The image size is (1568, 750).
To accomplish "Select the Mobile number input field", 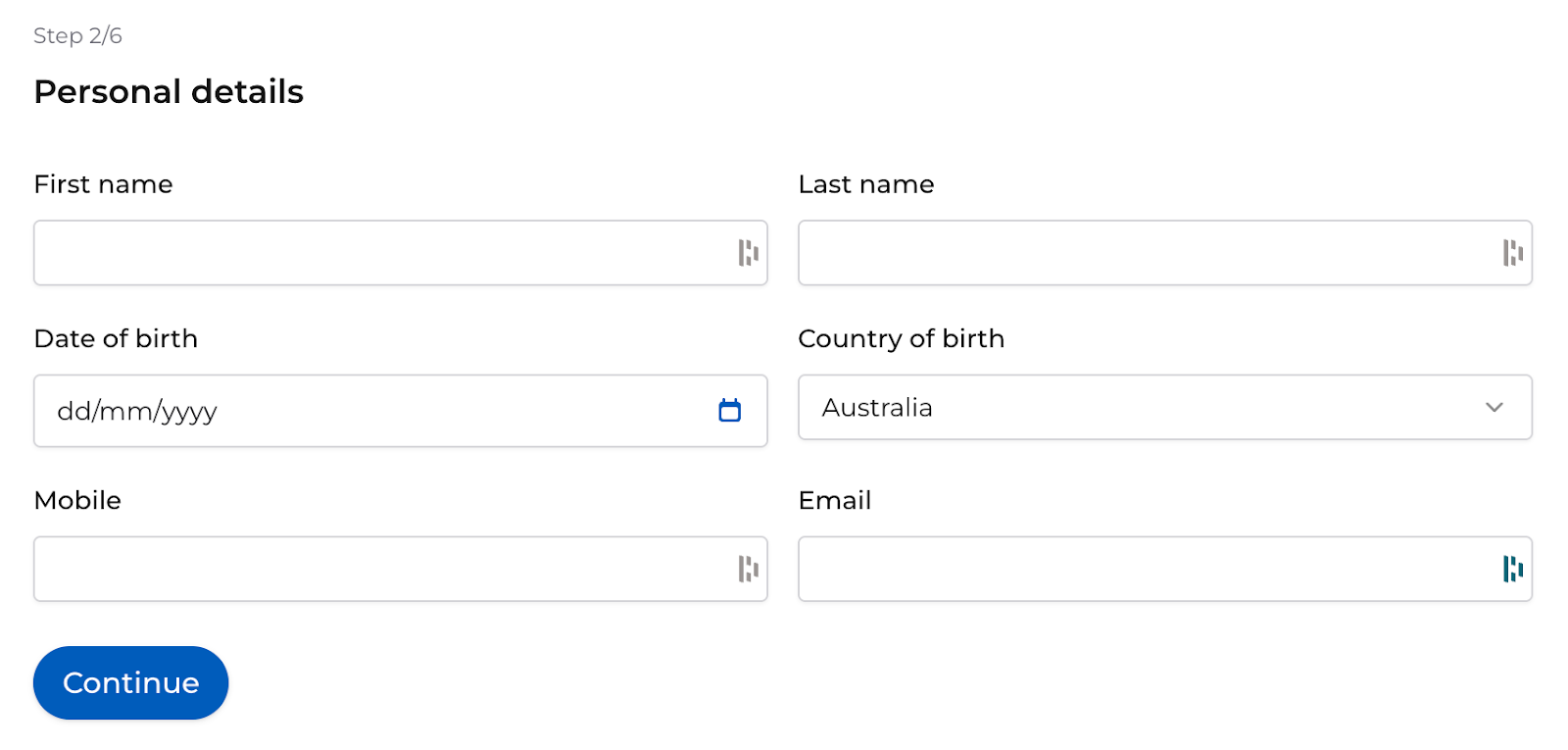I will point(382,569).
